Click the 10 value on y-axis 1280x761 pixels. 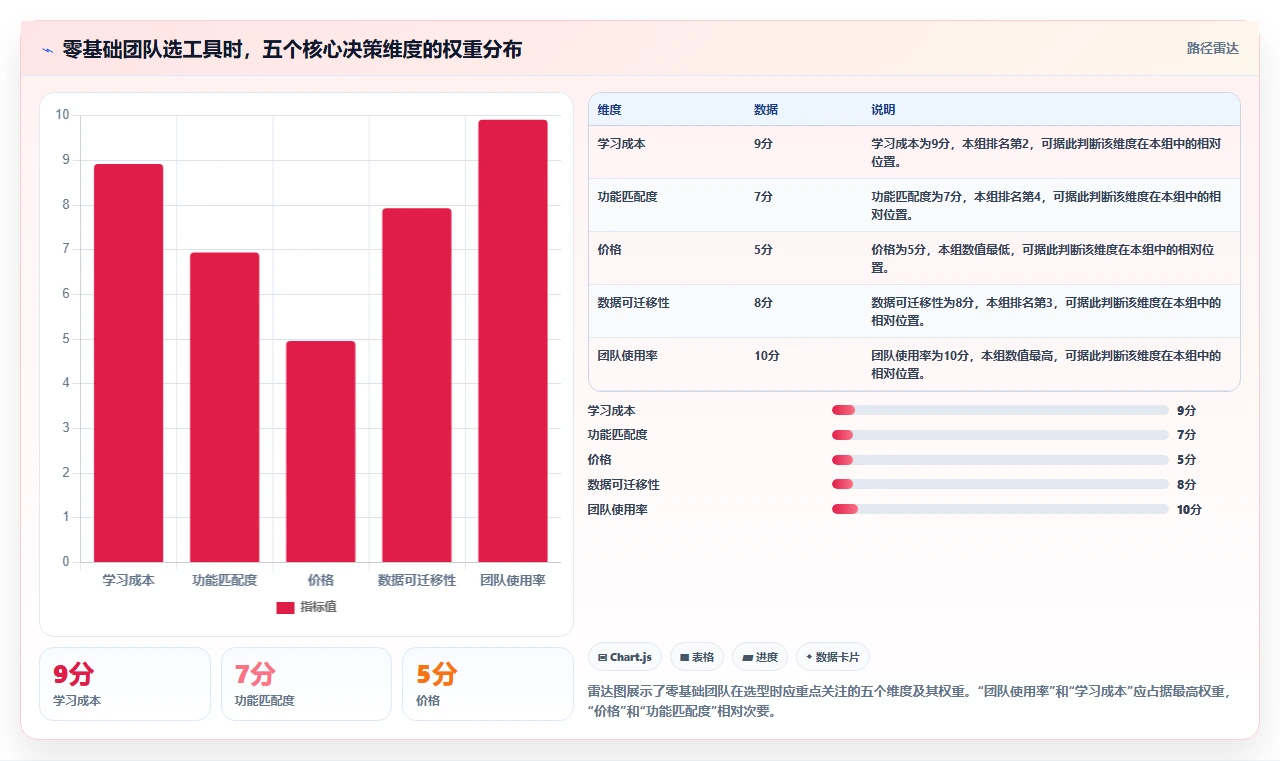point(62,115)
